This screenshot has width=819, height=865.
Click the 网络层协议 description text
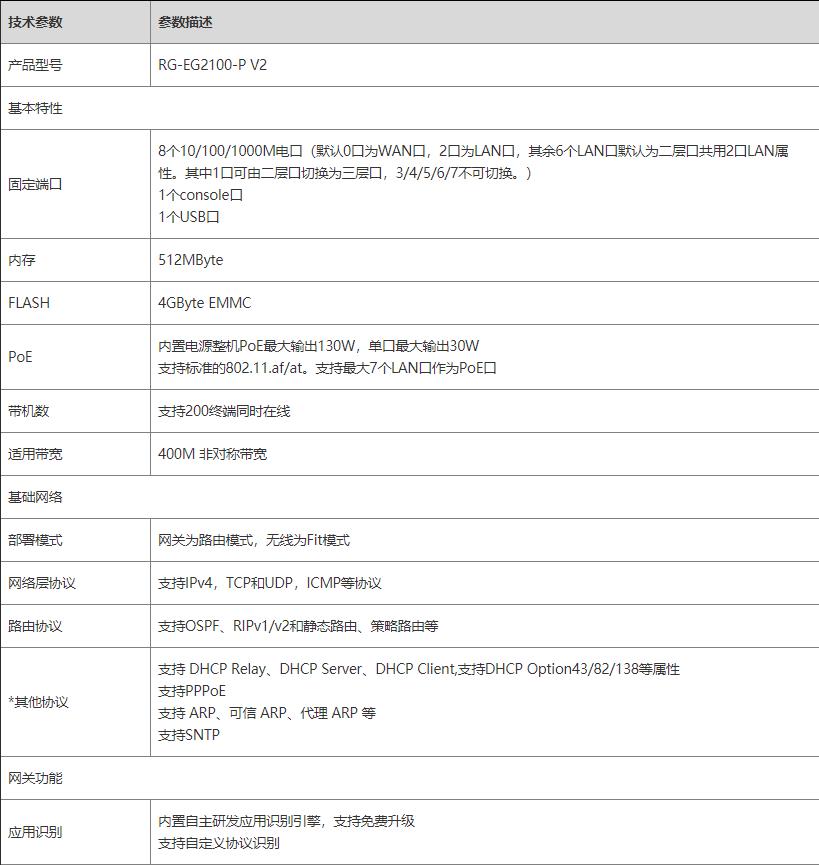269,583
